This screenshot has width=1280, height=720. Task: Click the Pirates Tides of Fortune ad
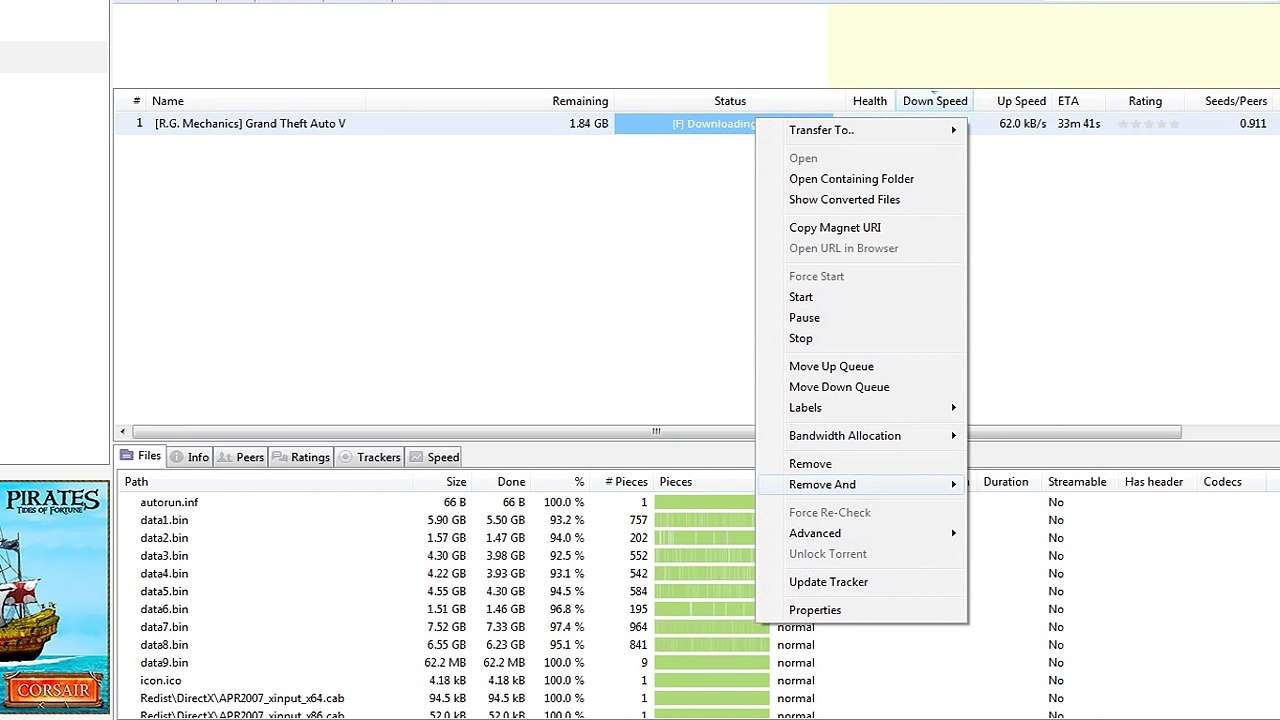tap(55, 597)
